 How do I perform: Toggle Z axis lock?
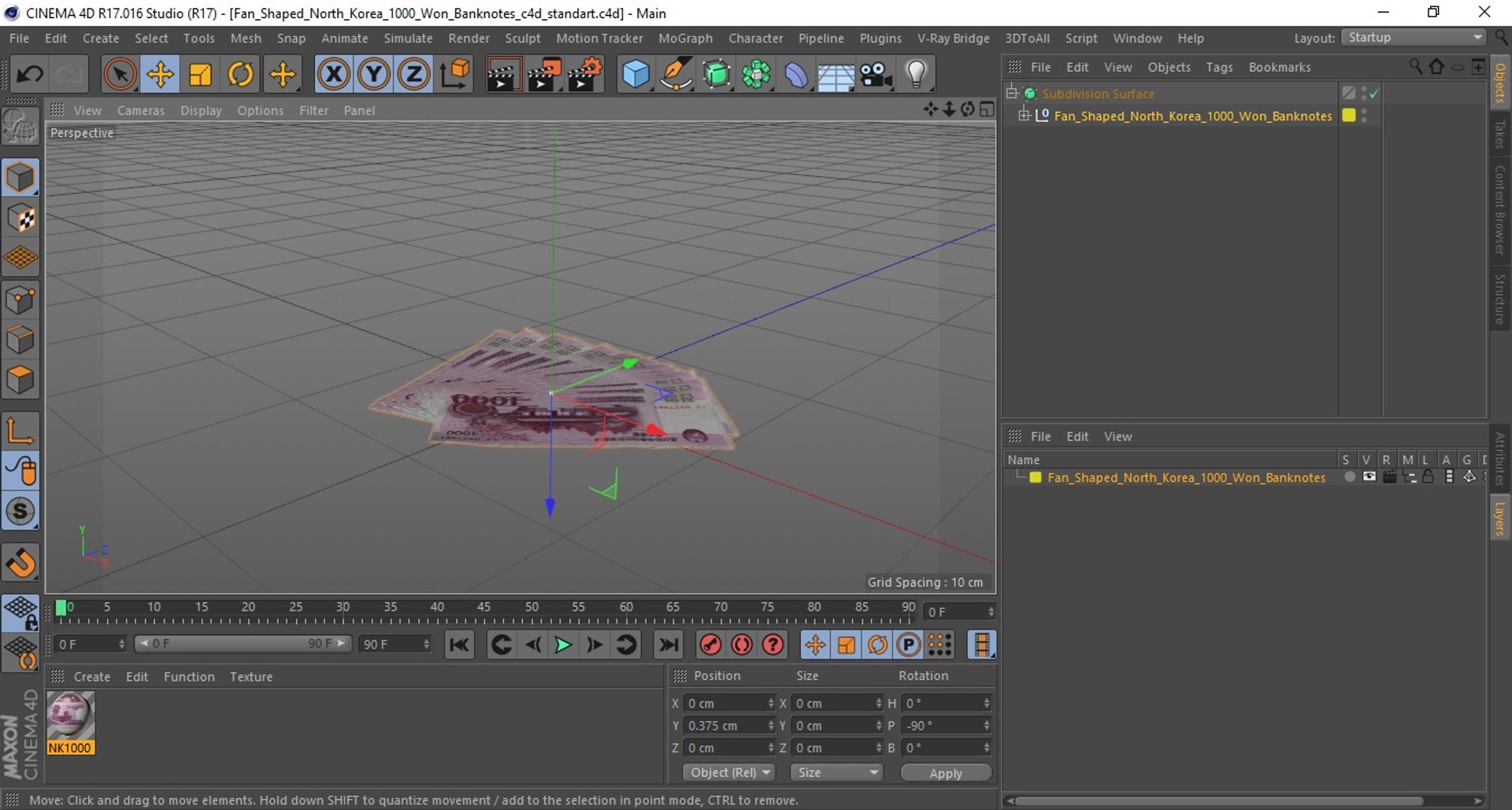(x=413, y=75)
